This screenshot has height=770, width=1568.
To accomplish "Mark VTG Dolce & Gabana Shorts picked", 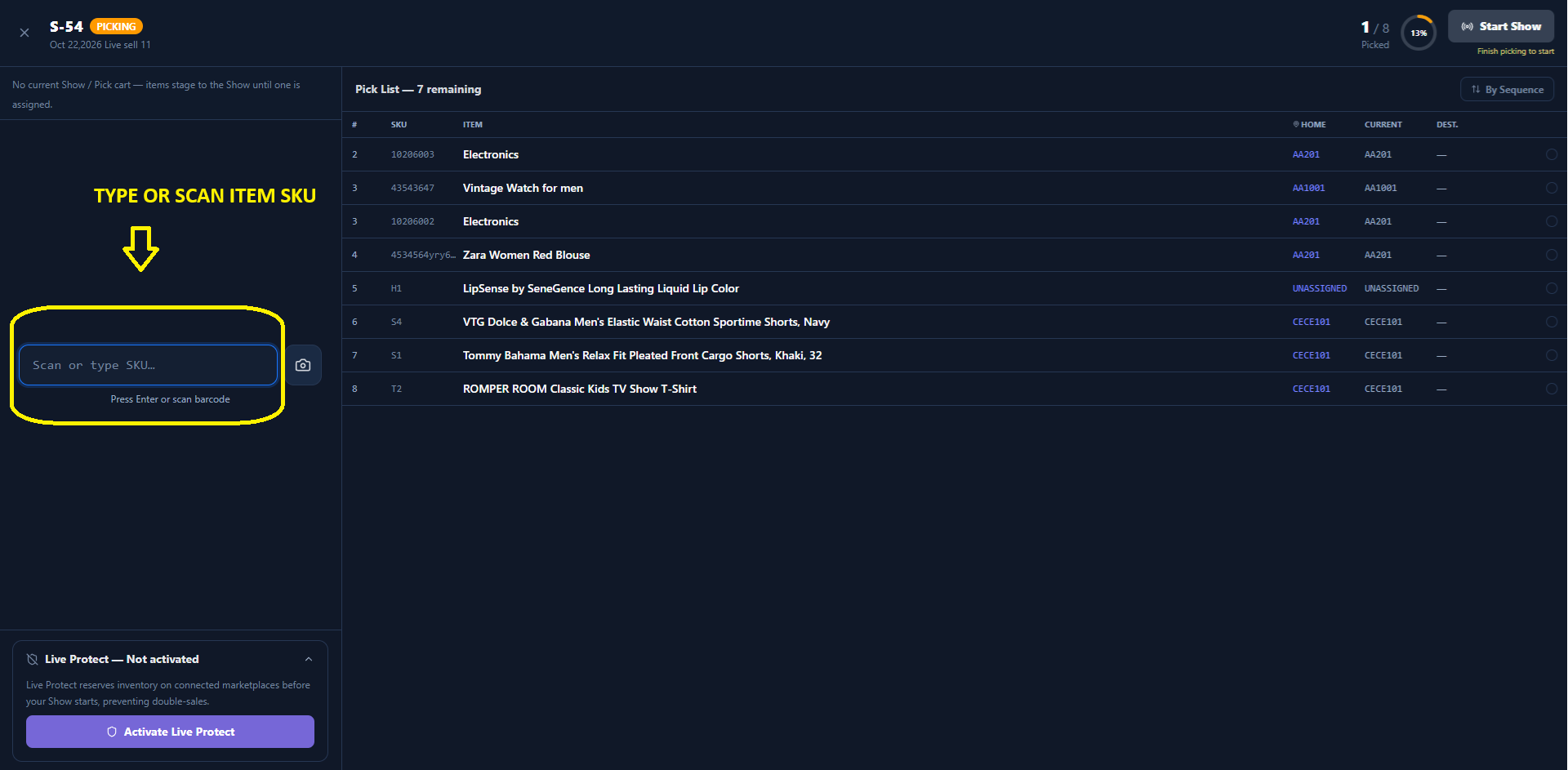I will (x=1552, y=322).
